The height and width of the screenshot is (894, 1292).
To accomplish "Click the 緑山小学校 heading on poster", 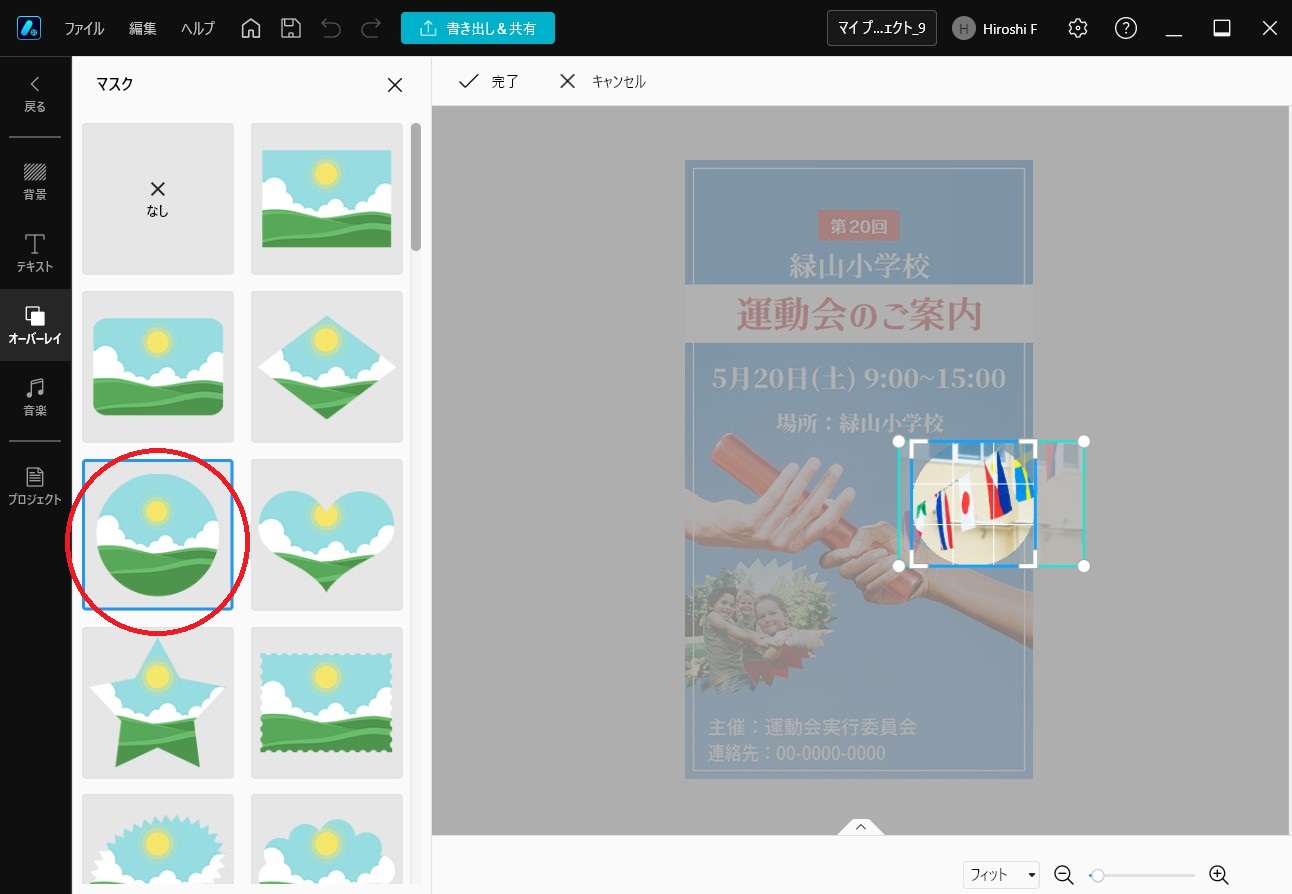I will tap(859, 266).
